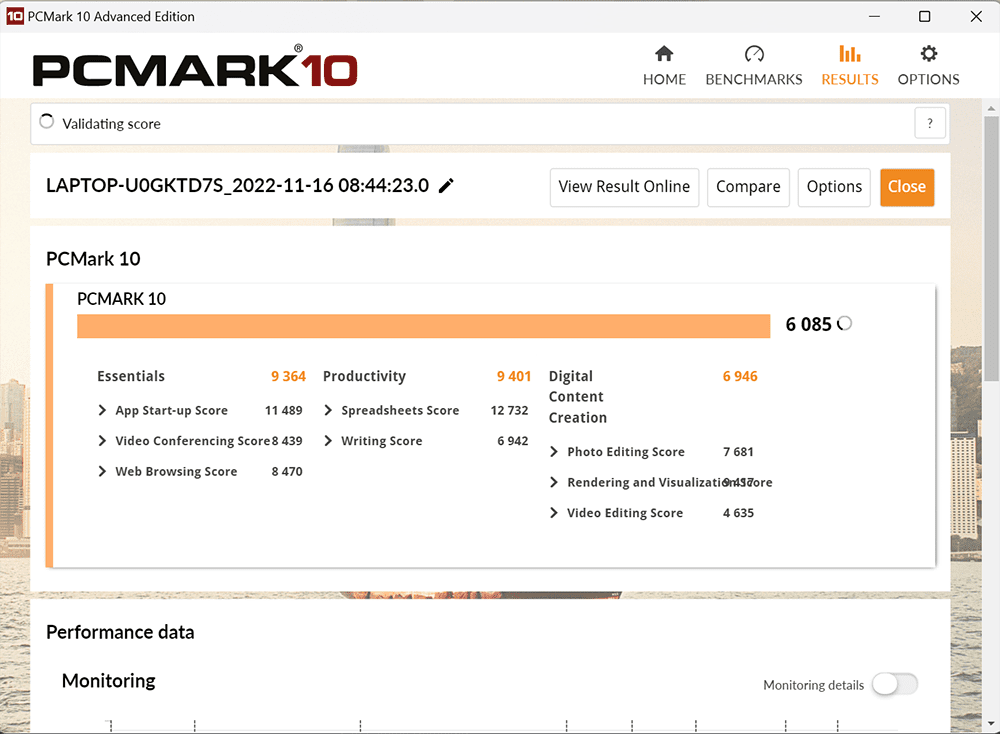
Task: Expand the Spreadsheets Score row
Action: pyautogui.click(x=328, y=410)
